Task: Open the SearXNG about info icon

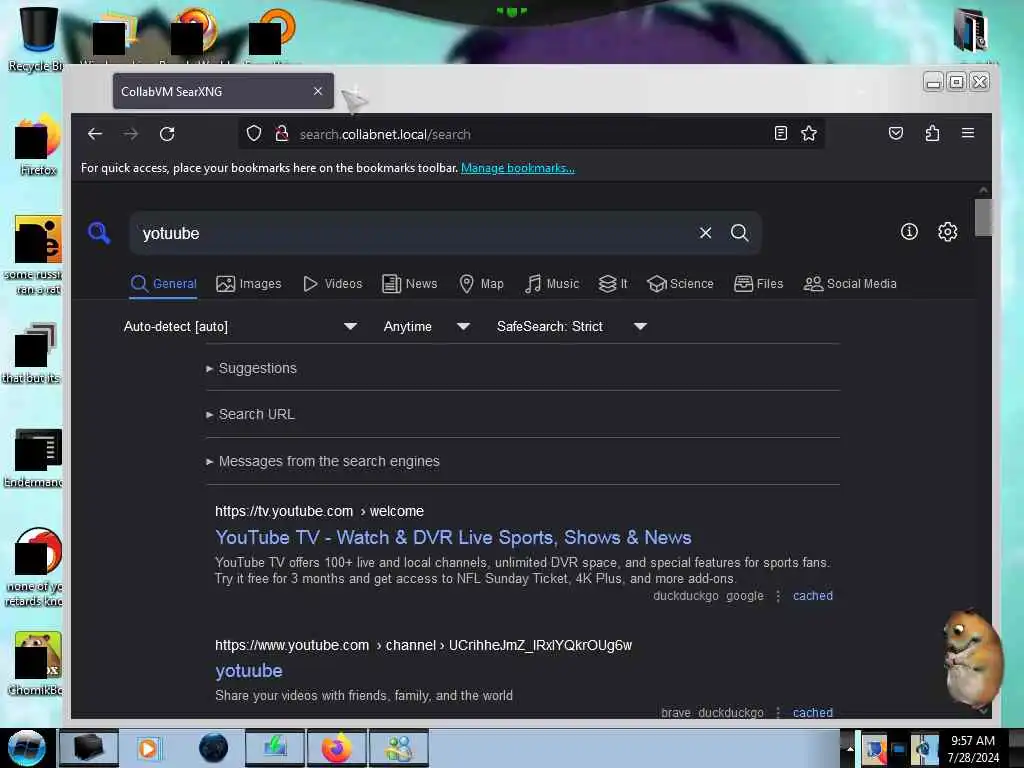Action: 909,232
